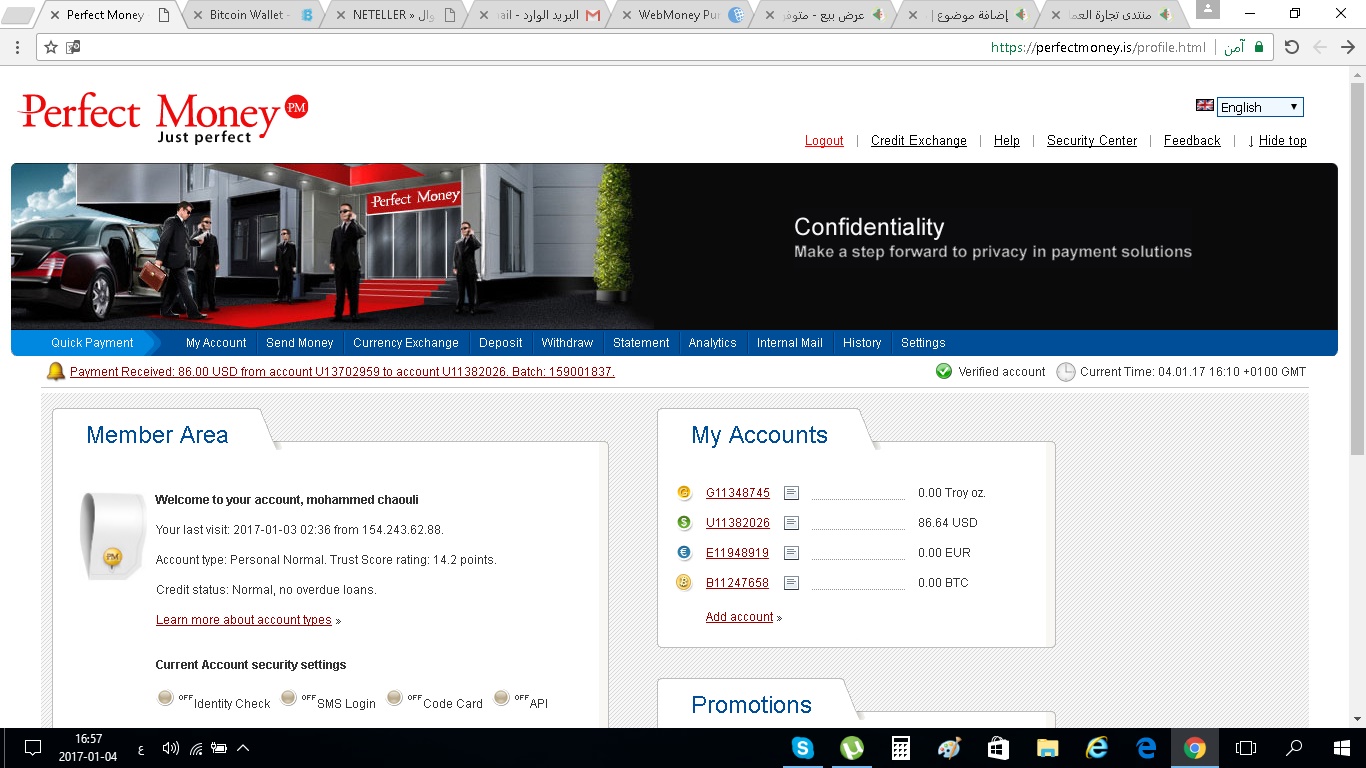The height and width of the screenshot is (768, 1366).
Task: Toggle the Code Card security setting
Action: 395,698
